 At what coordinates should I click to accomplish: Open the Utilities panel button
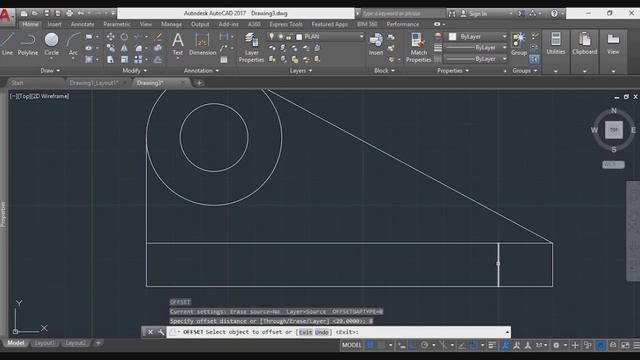pos(556,44)
